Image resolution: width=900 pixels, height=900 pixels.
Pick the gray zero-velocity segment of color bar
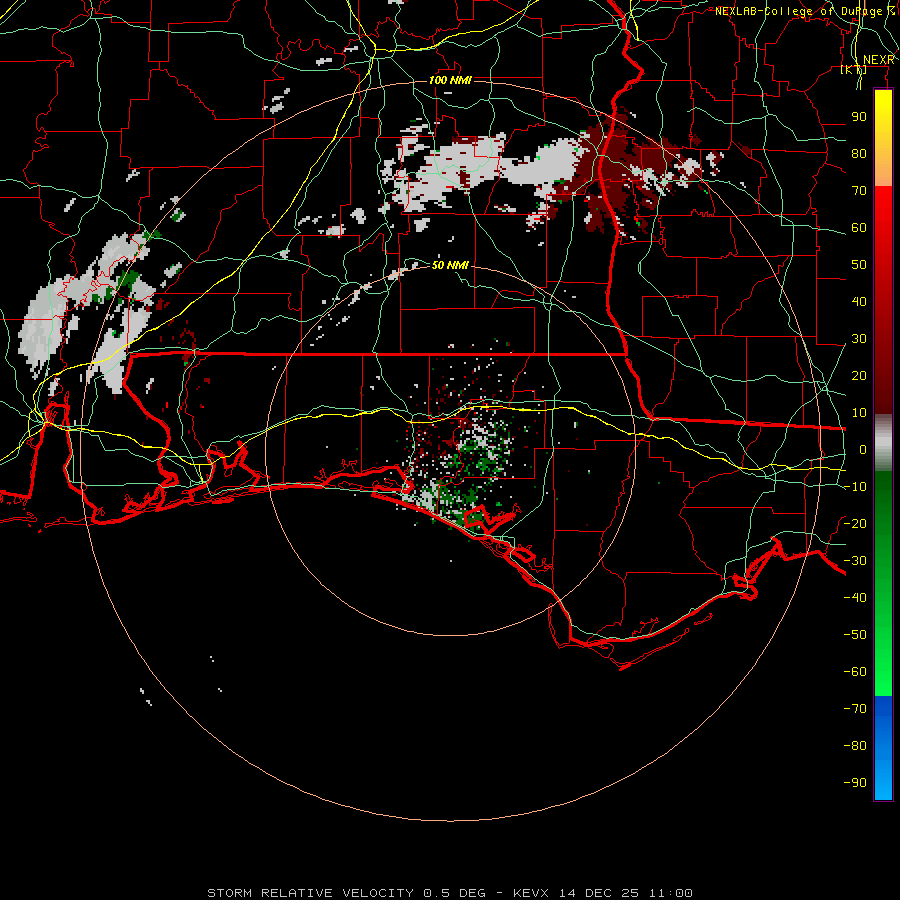[883, 443]
